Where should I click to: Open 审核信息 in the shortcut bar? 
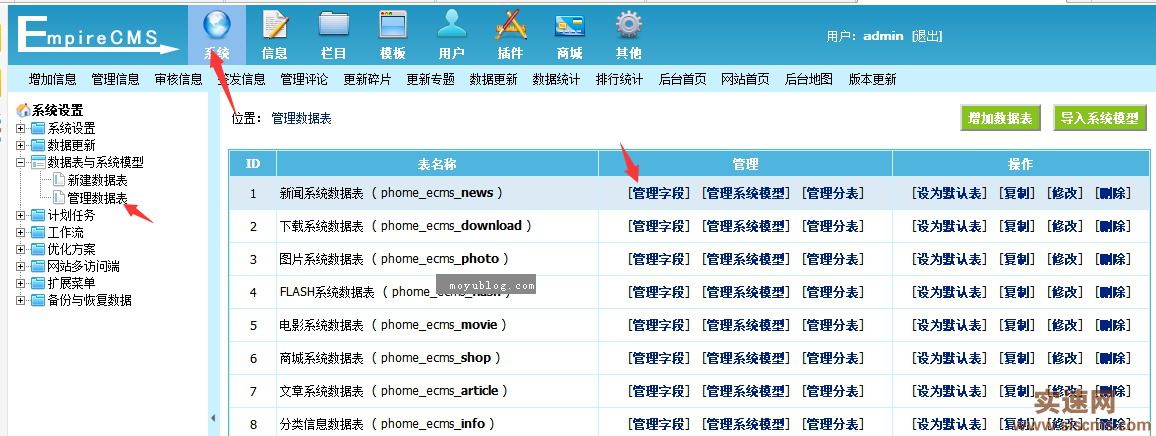point(178,80)
